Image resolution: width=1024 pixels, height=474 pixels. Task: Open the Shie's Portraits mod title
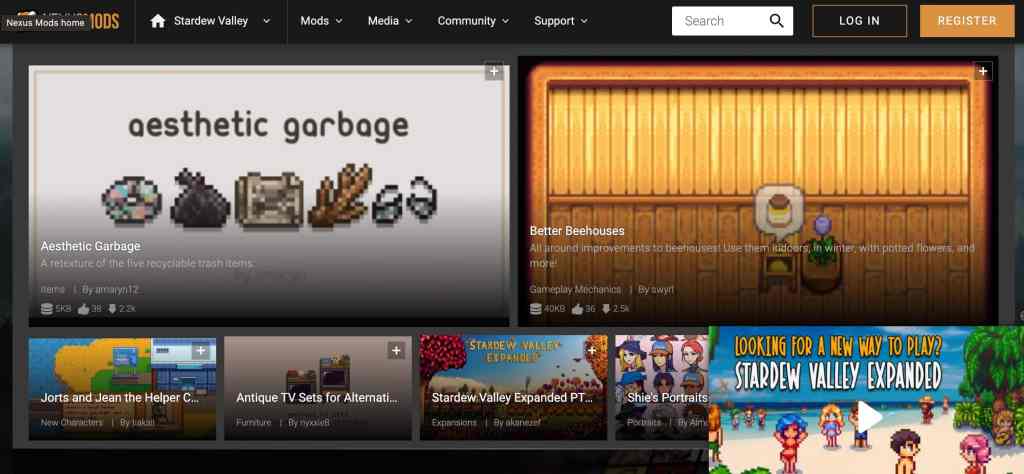[667, 397]
